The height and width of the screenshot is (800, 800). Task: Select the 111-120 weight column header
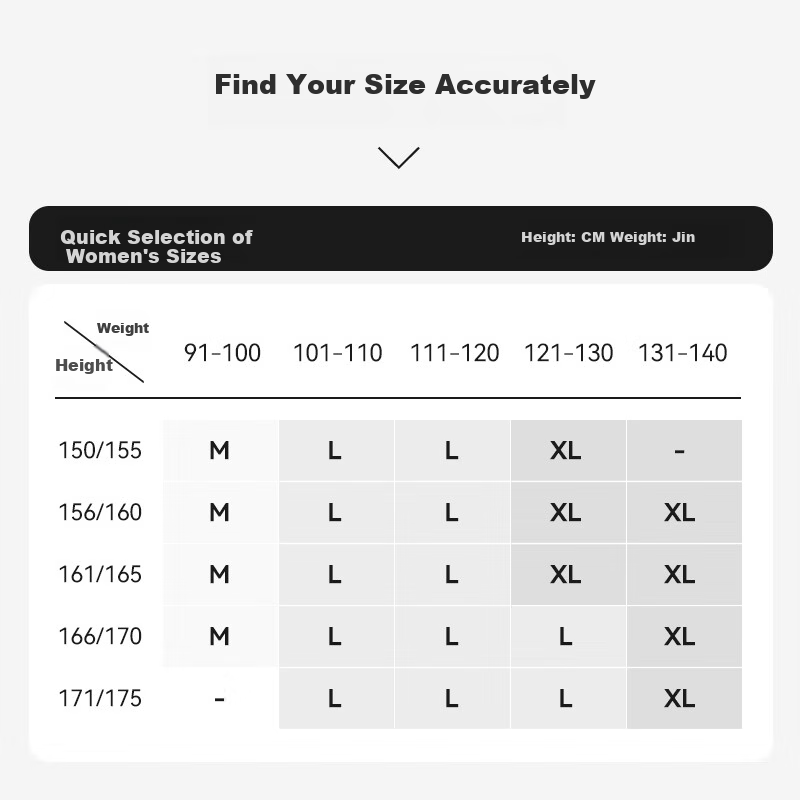point(455,353)
